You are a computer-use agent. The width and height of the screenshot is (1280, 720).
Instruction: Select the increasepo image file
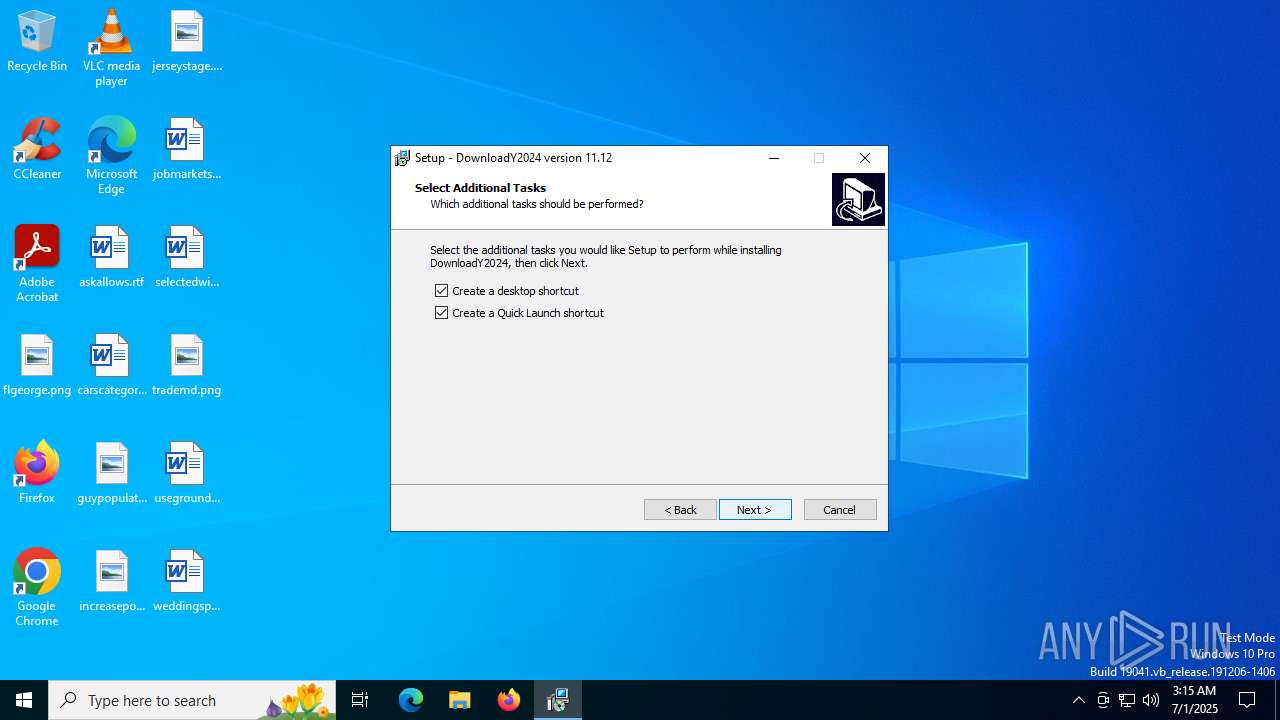tap(111, 582)
